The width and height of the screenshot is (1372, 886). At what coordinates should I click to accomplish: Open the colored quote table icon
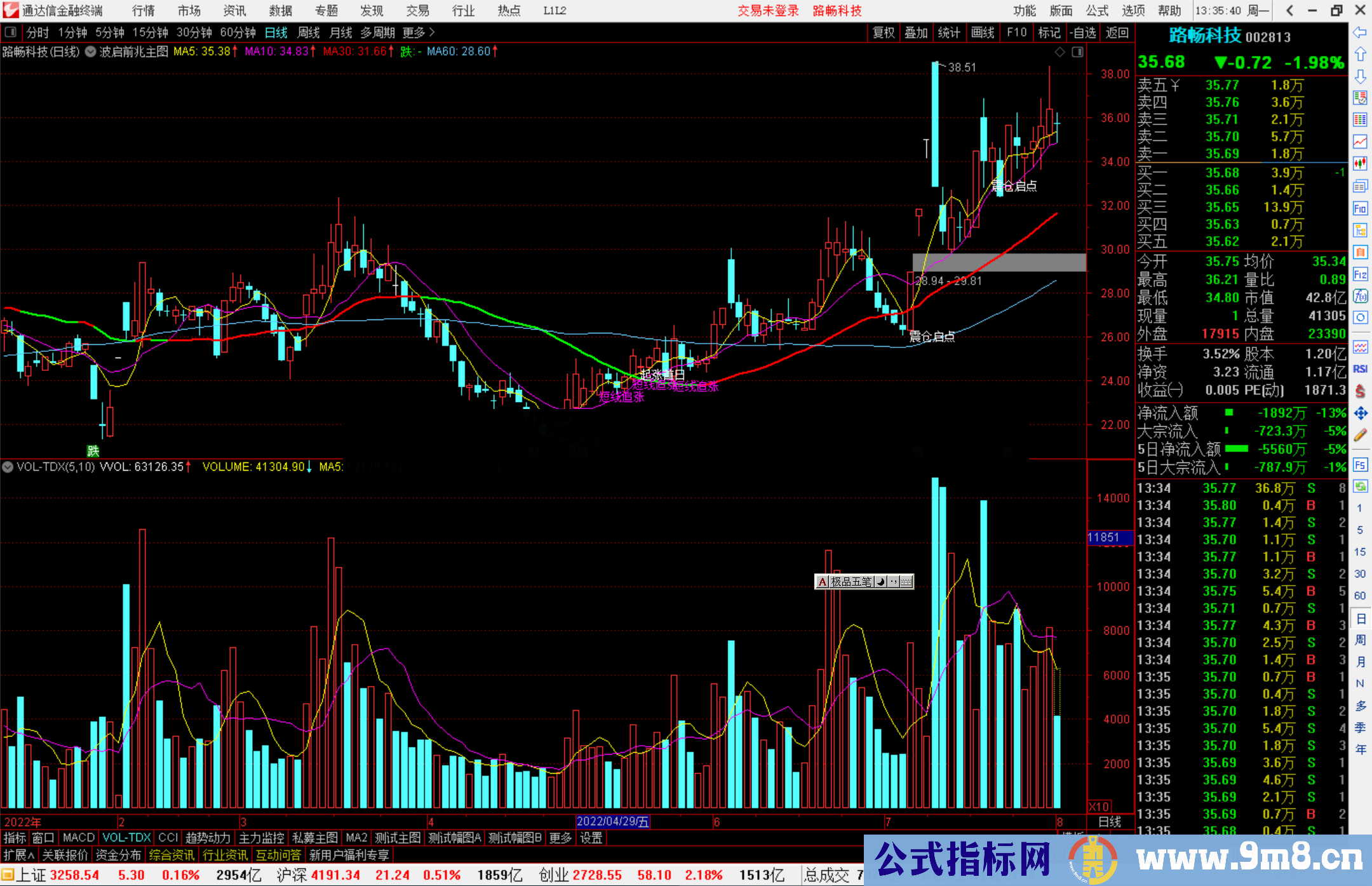click(x=1360, y=120)
